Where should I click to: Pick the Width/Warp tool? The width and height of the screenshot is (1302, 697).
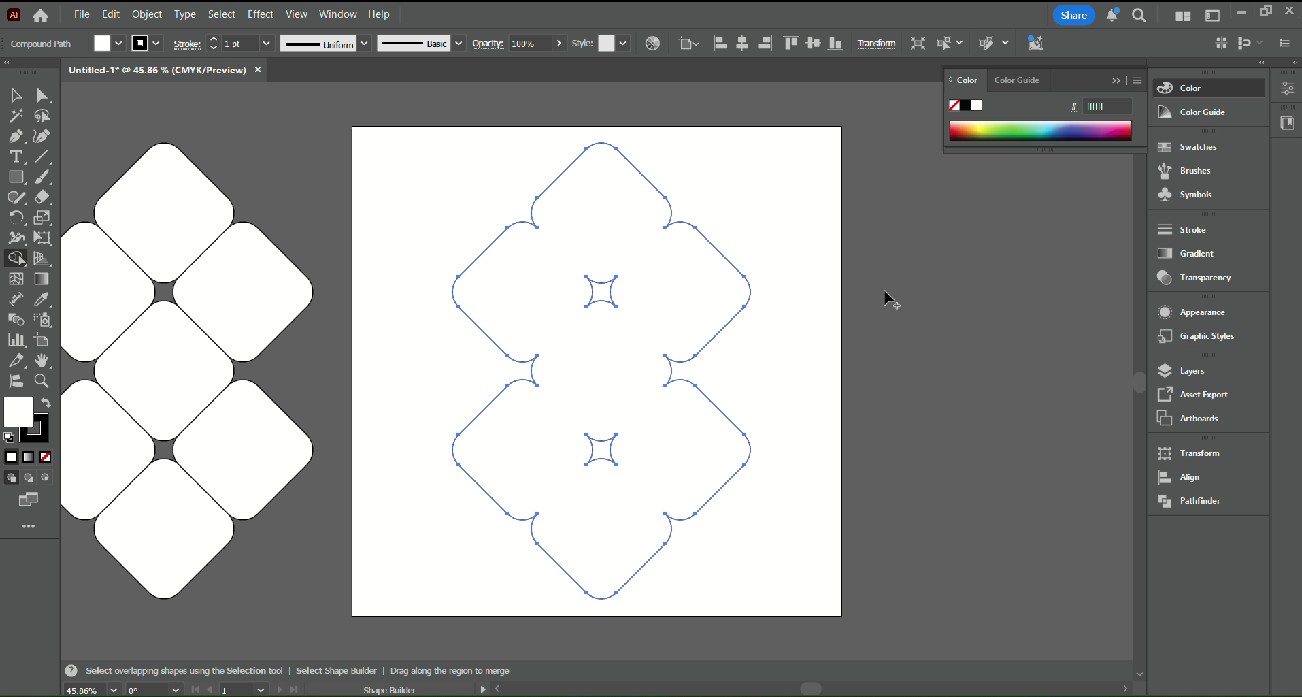click(x=16, y=238)
